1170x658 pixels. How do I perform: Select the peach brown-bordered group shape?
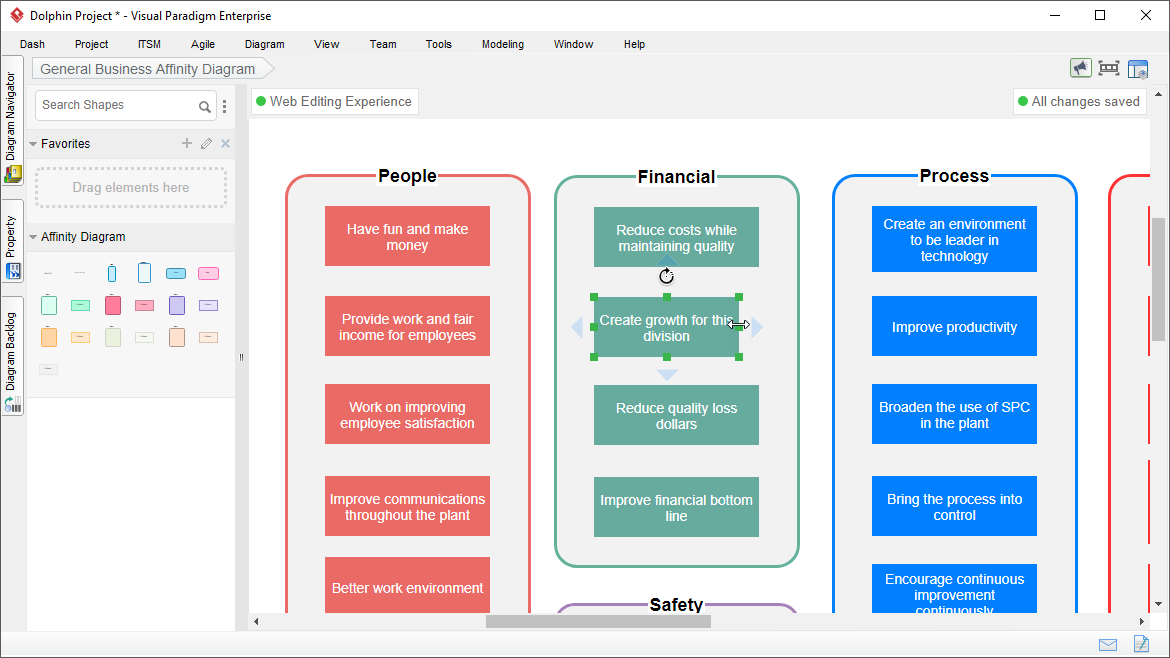(177, 336)
